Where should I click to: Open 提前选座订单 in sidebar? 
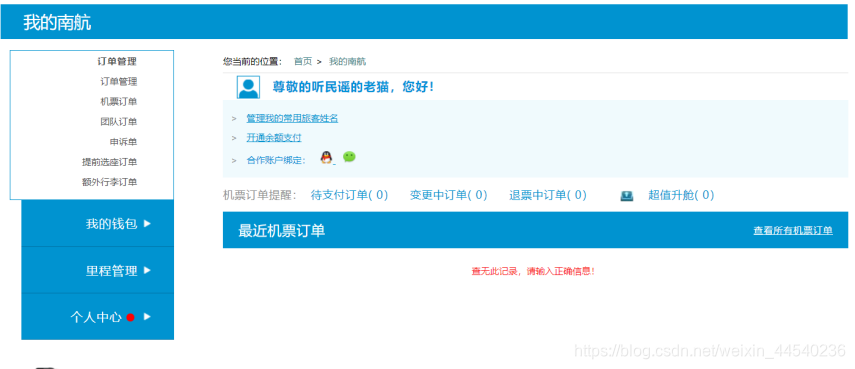[110, 162]
